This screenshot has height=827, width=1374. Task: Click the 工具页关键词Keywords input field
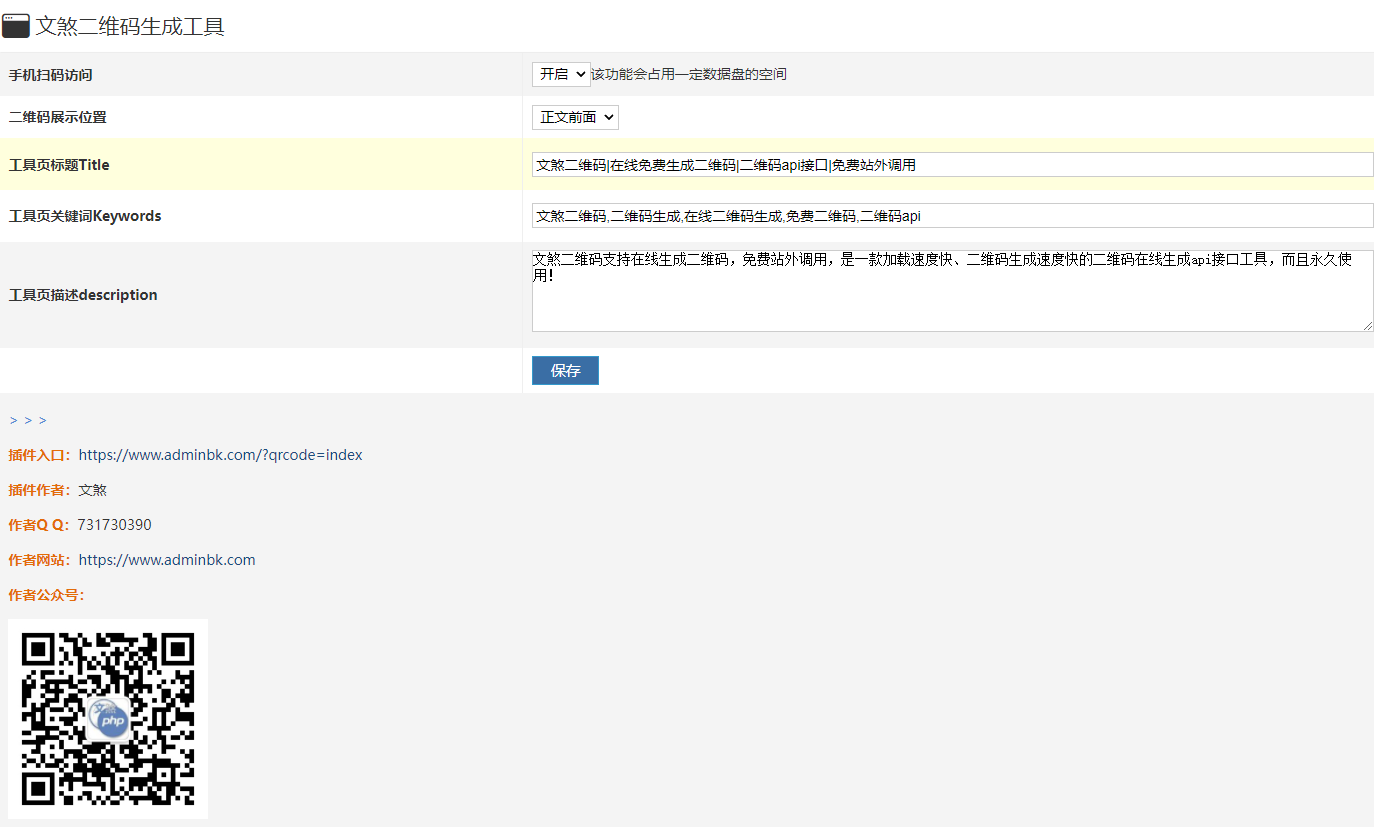952,216
